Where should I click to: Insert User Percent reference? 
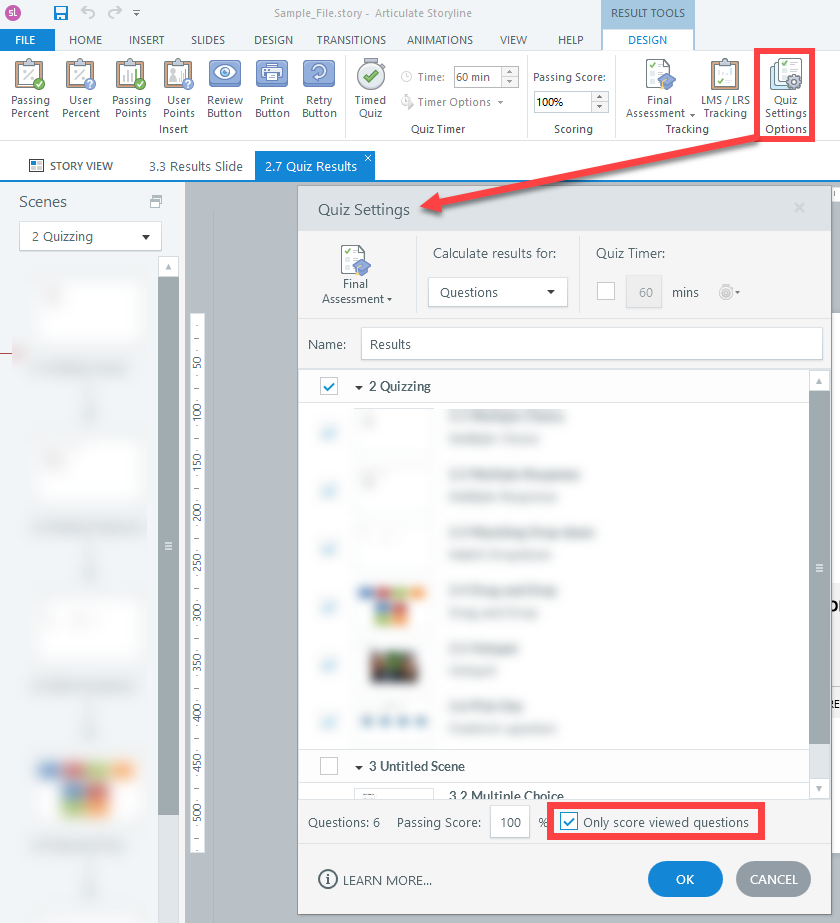coord(81,89)
